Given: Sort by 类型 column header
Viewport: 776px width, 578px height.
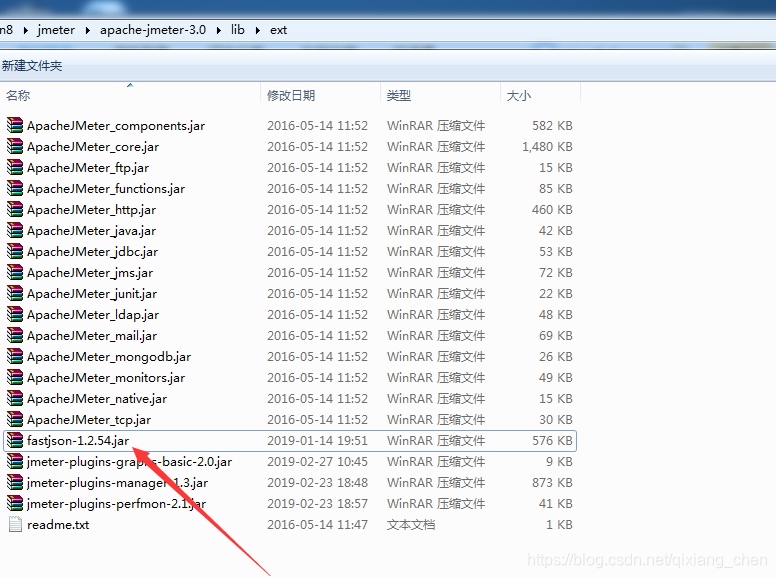Looking at the screenshot, I should [x=440, y=95].
